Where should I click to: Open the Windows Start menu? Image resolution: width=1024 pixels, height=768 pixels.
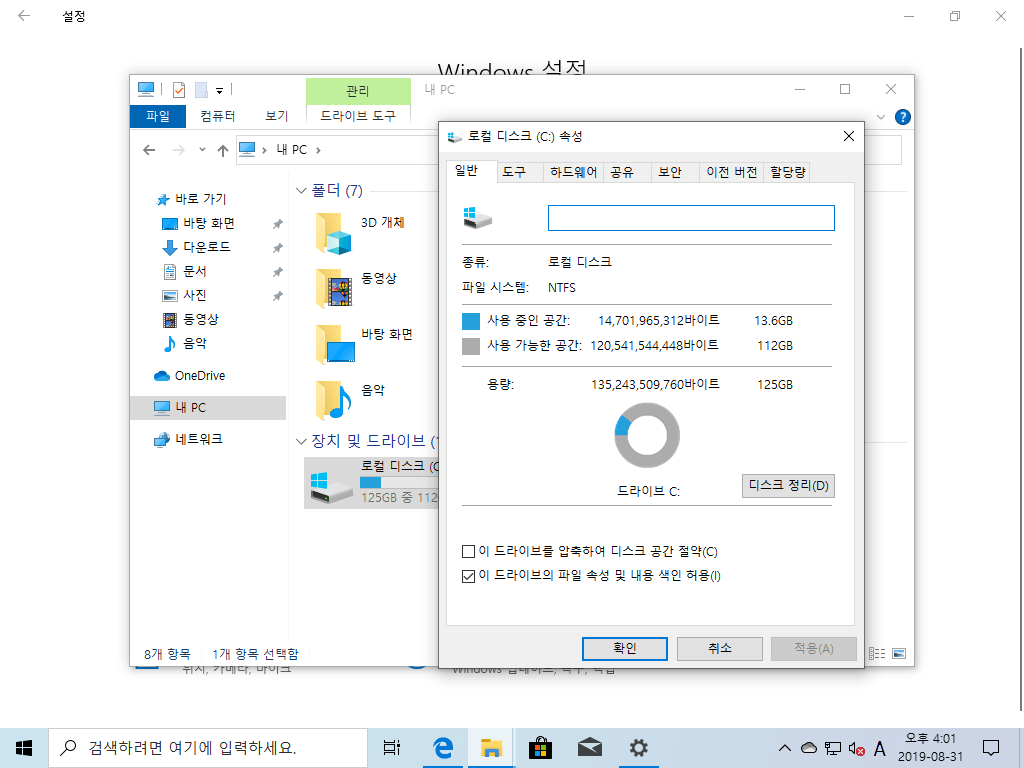click(x=24, y=748)
